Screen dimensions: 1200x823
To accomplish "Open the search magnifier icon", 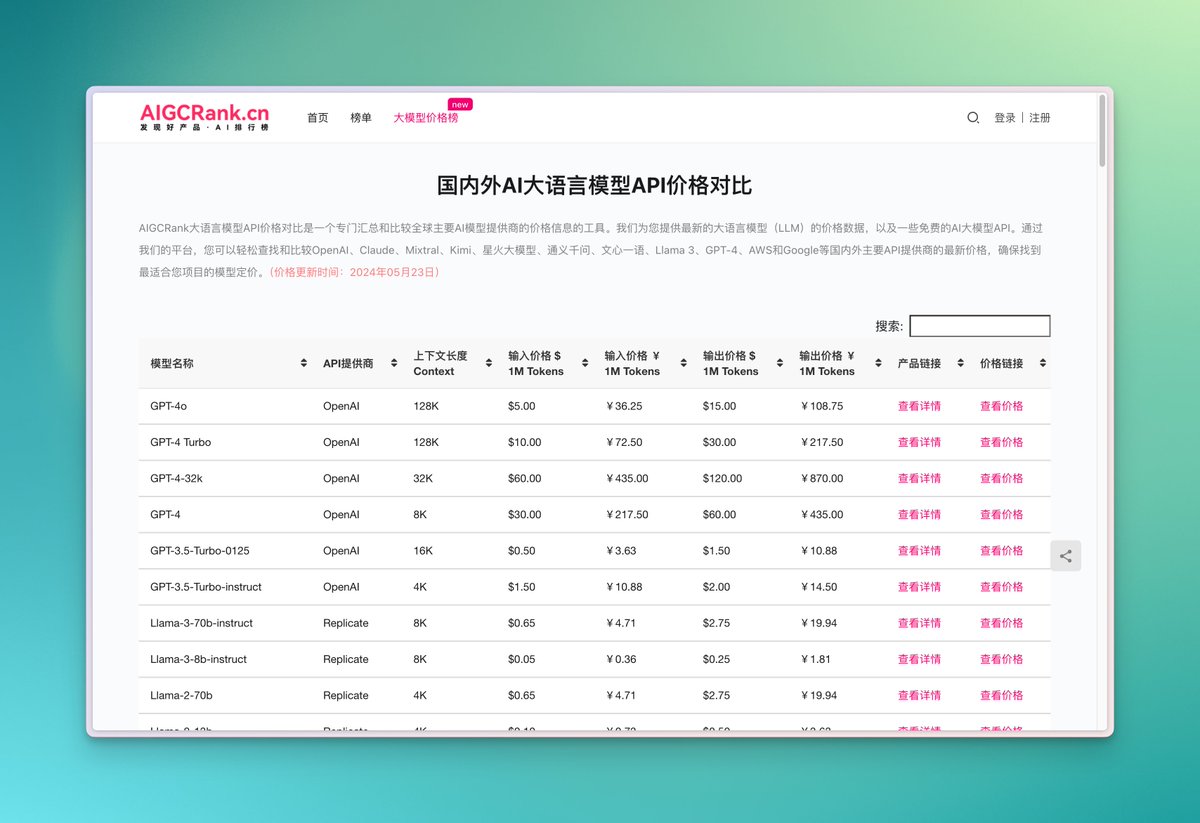I will [x=973, y=118].
